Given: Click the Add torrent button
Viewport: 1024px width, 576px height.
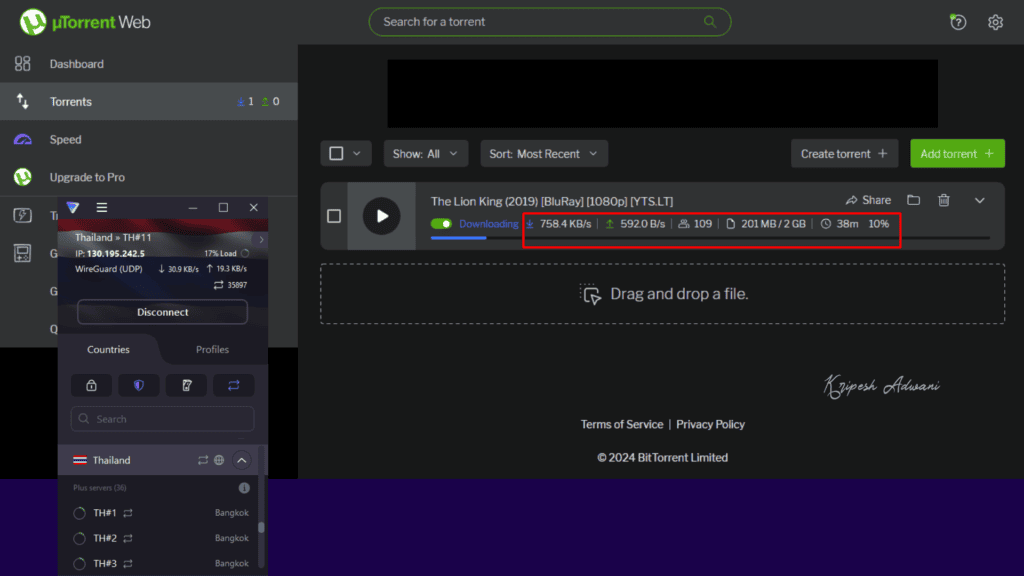Looking at the screenshot, I should (956, 153).
